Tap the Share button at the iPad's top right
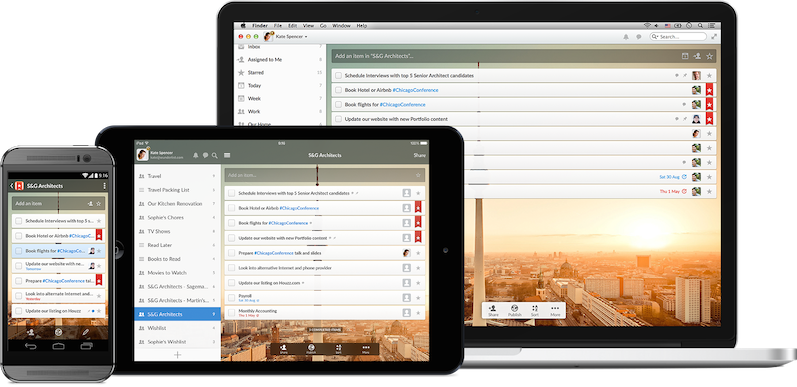This screenshot has width=797, height=387. click(420, 155)
